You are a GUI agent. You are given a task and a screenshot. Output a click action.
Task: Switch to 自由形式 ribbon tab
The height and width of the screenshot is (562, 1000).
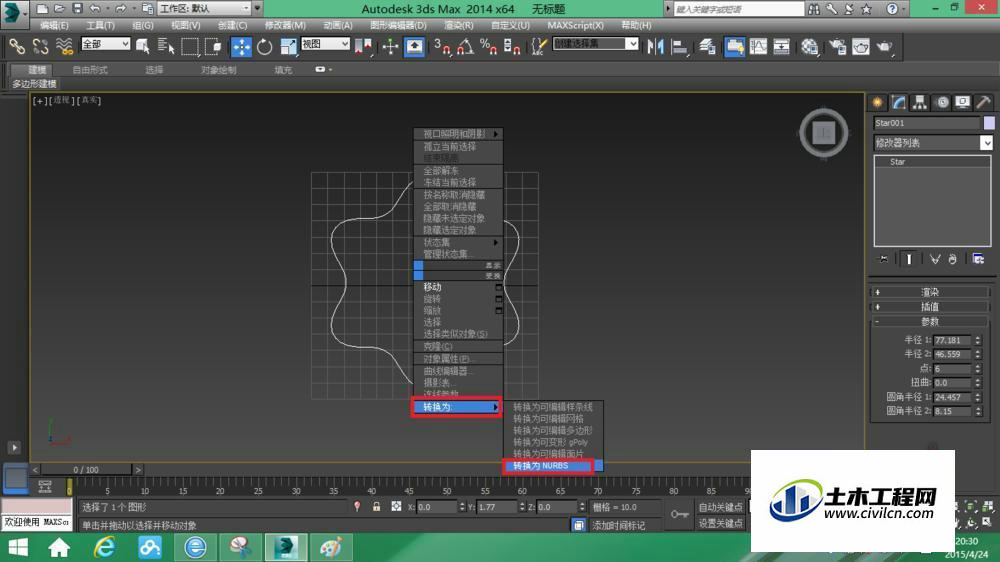[90, 70]
